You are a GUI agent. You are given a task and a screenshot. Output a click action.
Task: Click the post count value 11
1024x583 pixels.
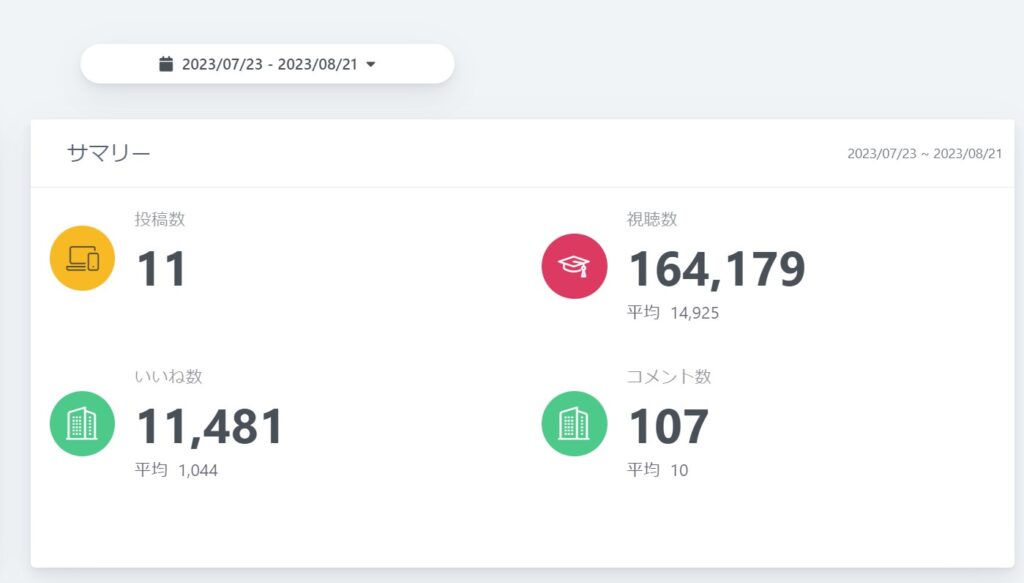[x=161, y=269]
